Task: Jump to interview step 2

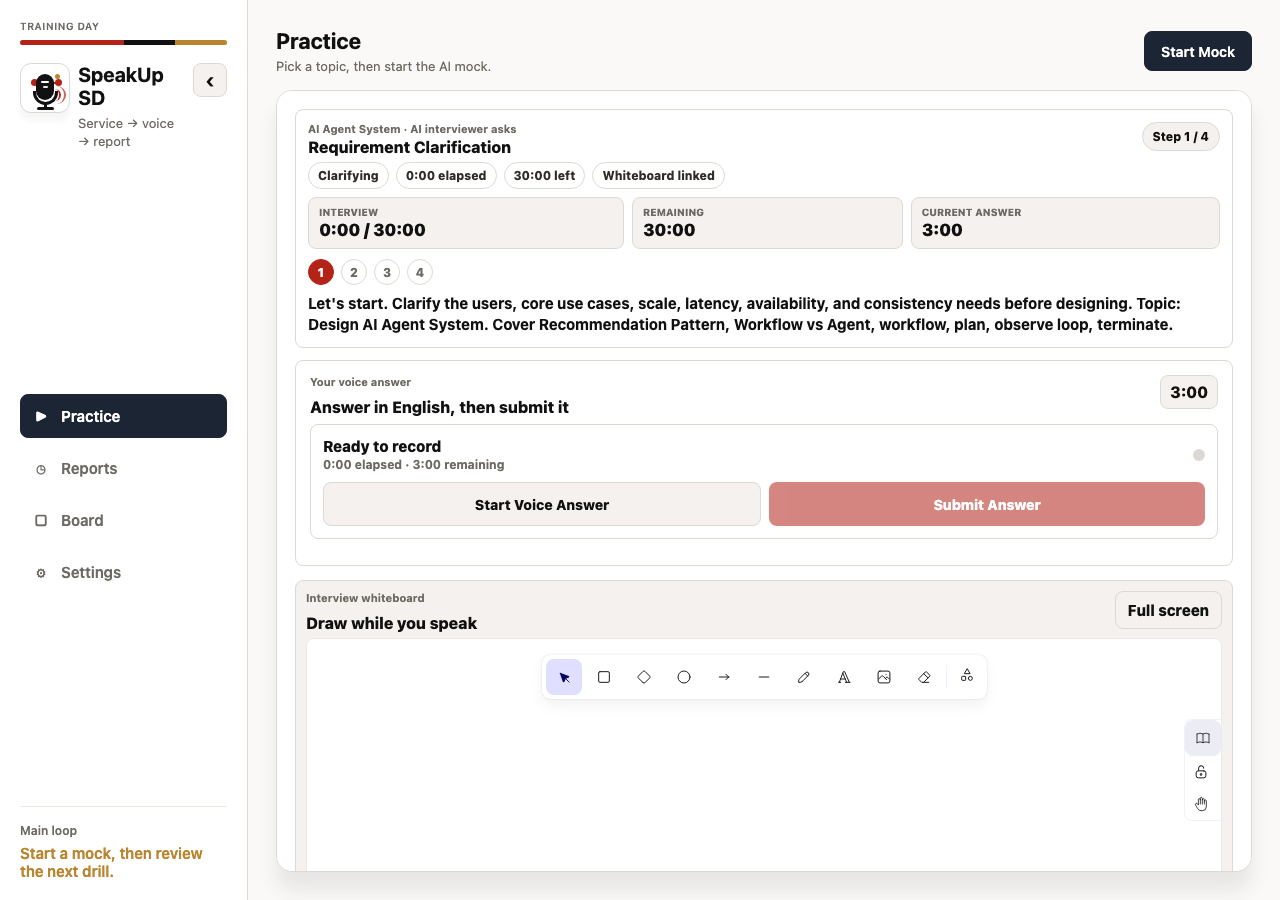Action: click(354, 272)
